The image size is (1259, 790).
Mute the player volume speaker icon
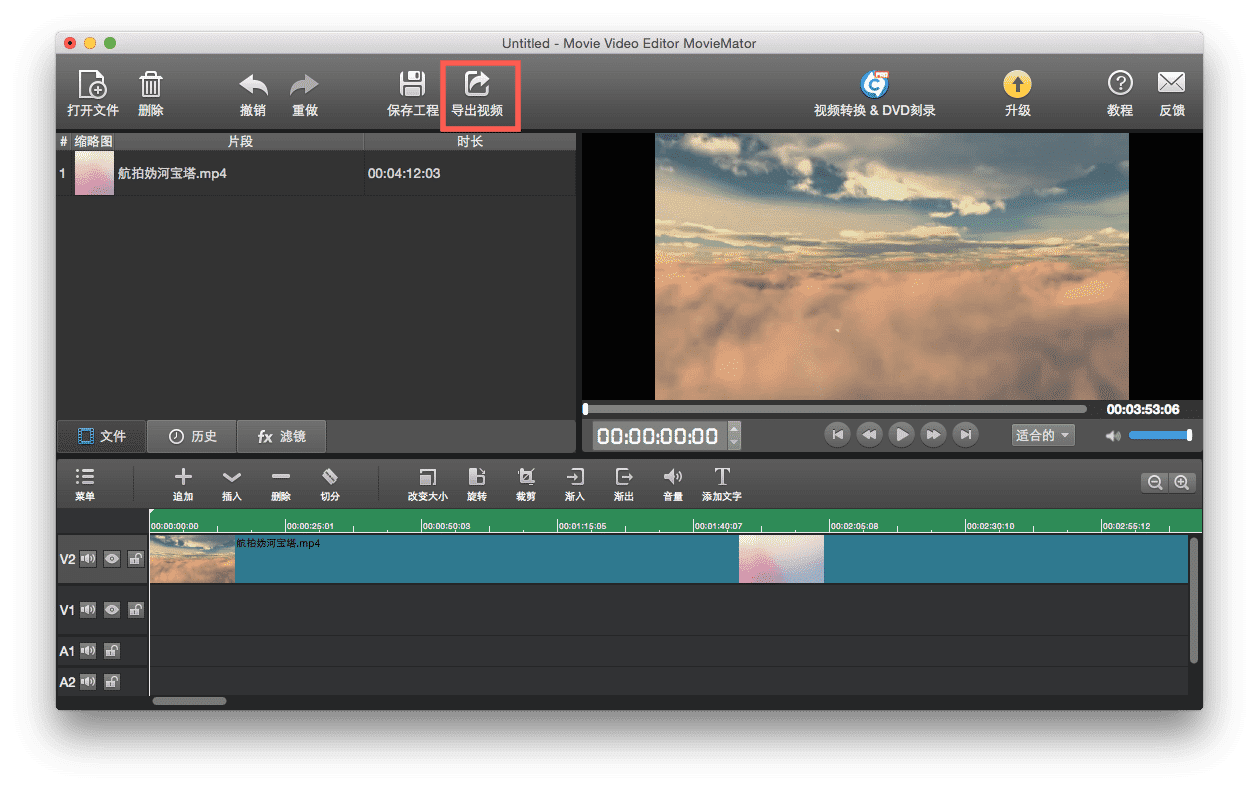[1113, 436]
